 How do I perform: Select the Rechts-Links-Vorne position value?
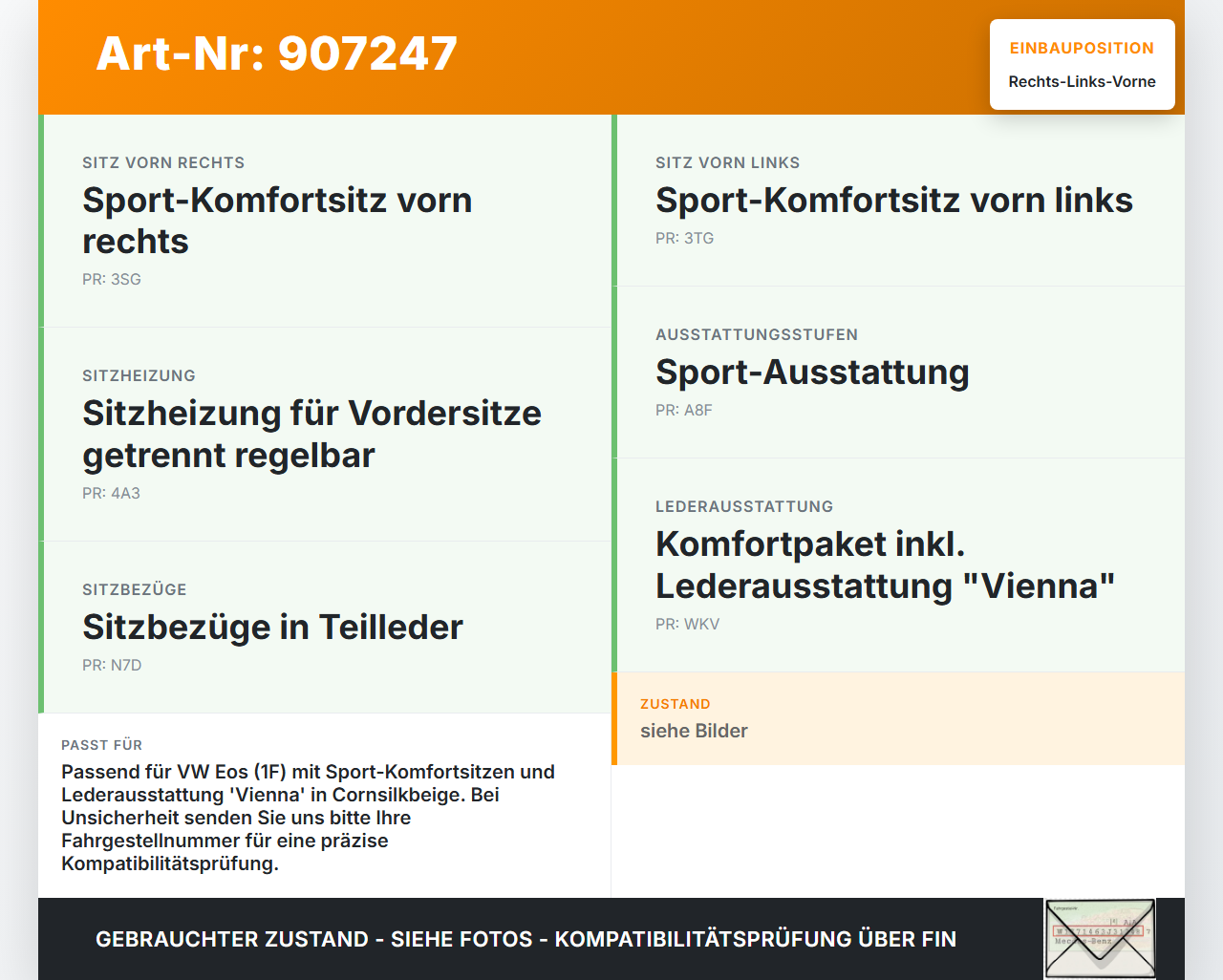pyautogui.click(x=1082, y=82)
